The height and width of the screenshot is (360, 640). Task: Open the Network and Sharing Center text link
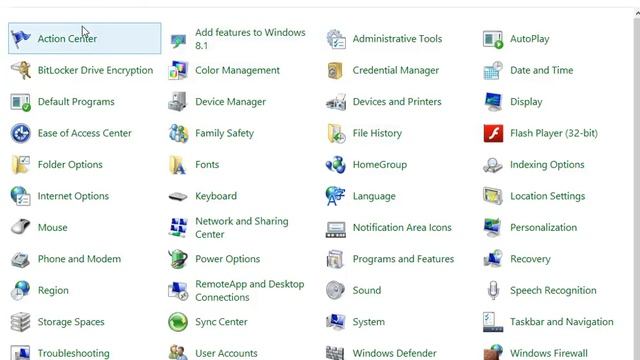coord(242,228)
